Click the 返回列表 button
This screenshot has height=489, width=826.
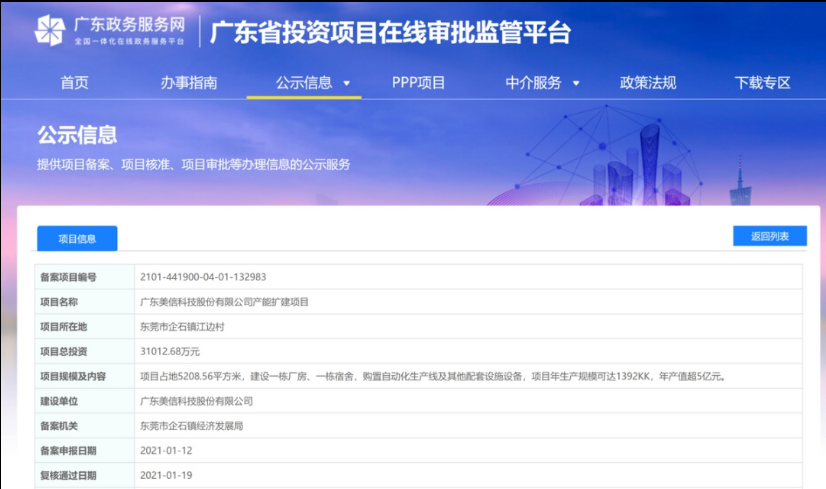769,236
